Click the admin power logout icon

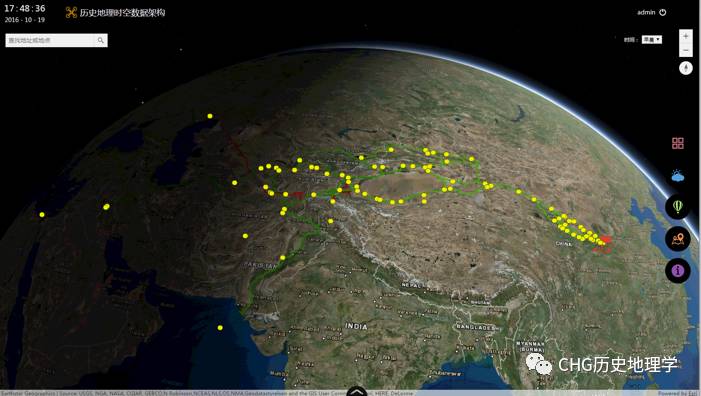pos(663,13)
